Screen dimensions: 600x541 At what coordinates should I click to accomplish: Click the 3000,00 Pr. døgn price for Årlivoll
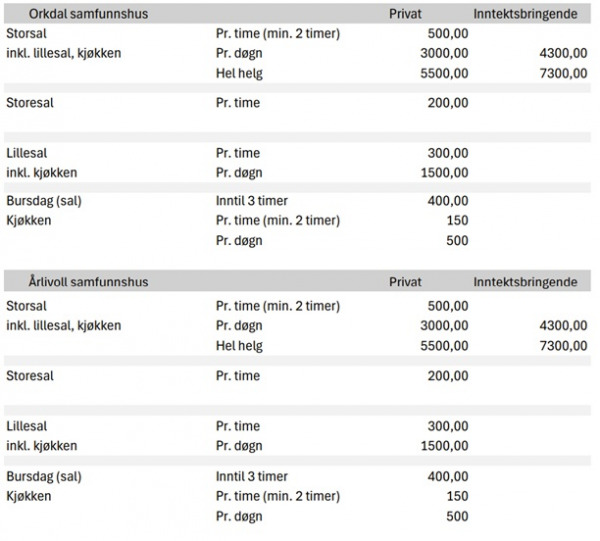(x=442, y=326)
